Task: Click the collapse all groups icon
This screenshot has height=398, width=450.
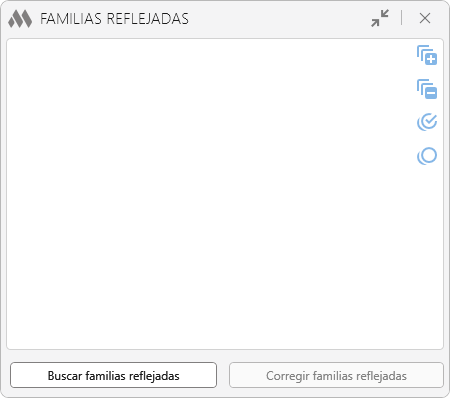Action: [x=427, y=89]
